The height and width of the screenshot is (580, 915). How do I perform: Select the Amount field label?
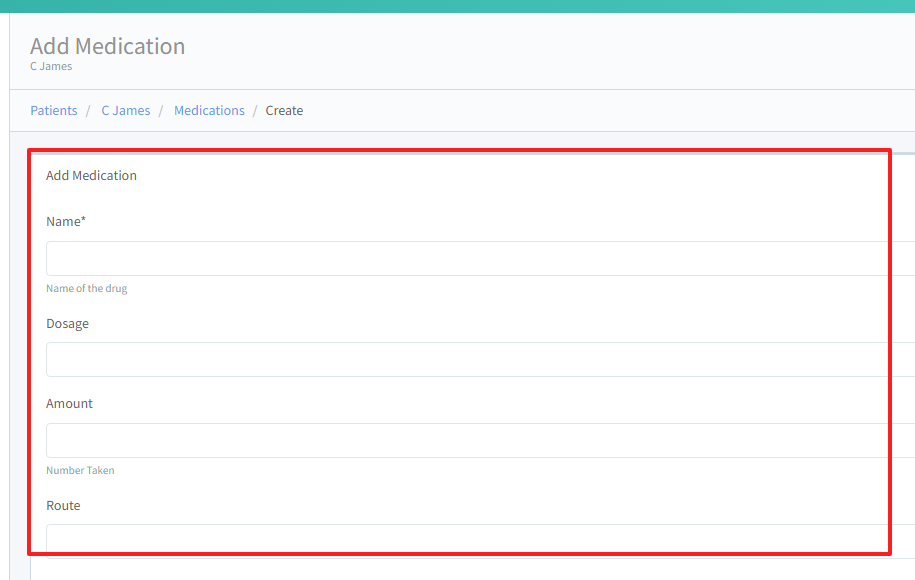point(69,404)
